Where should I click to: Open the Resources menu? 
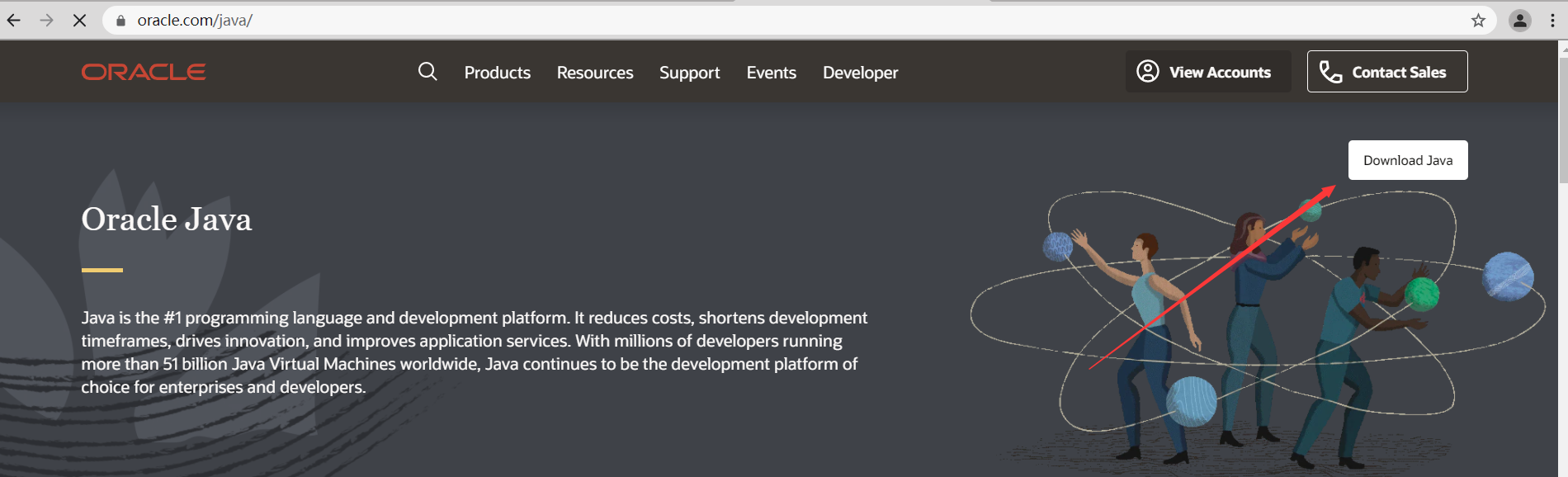pos(595,73)
